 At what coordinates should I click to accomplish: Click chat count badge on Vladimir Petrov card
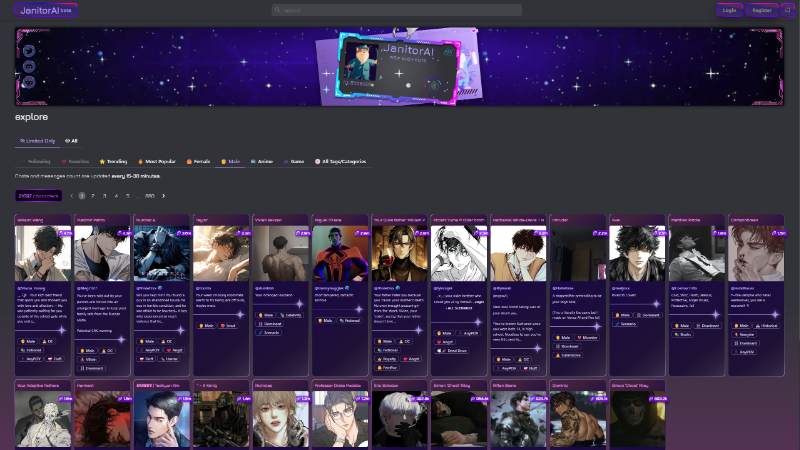124,233
